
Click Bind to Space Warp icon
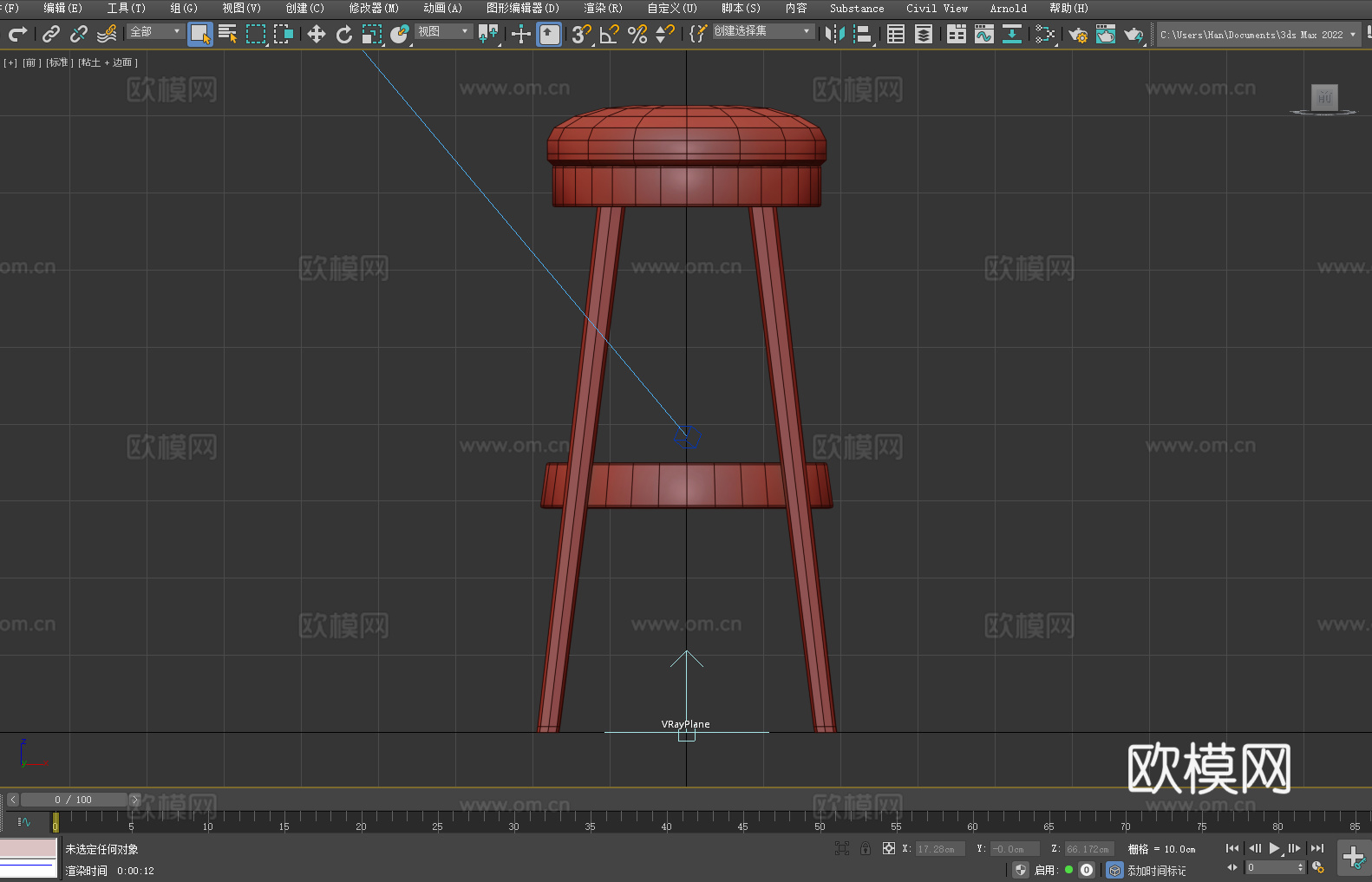[x=107, y=34]
